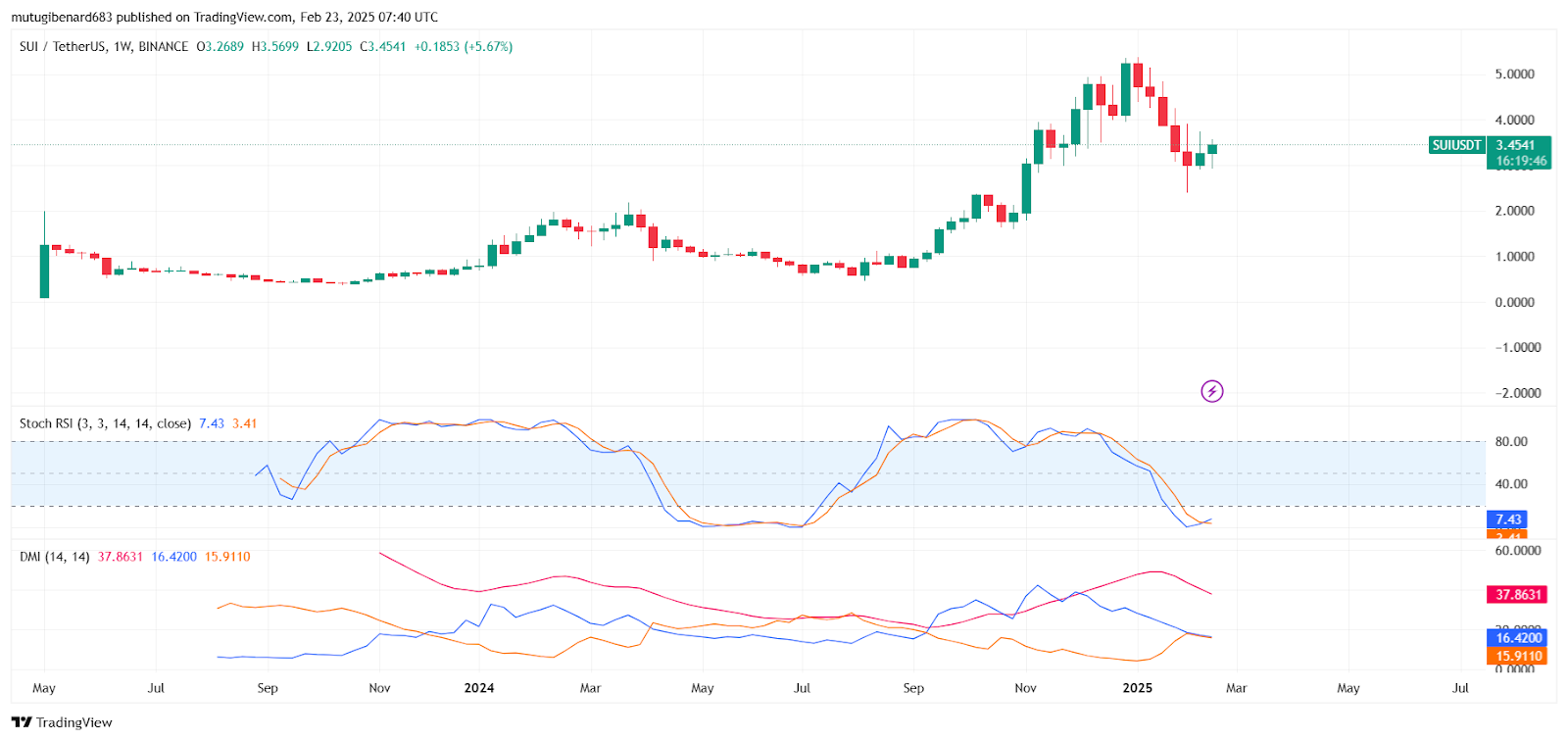This screenshot has width=1568, height=741.
Task: Click the +DI value 16.4200 in DMI legend
Action: (174, 557)
